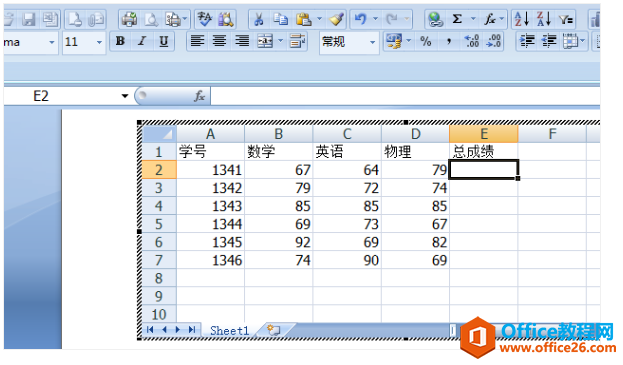Viewport: 623px width, 365px height.
Task: Click the AutoSum sigma icon
Action: tap(457, 19)
